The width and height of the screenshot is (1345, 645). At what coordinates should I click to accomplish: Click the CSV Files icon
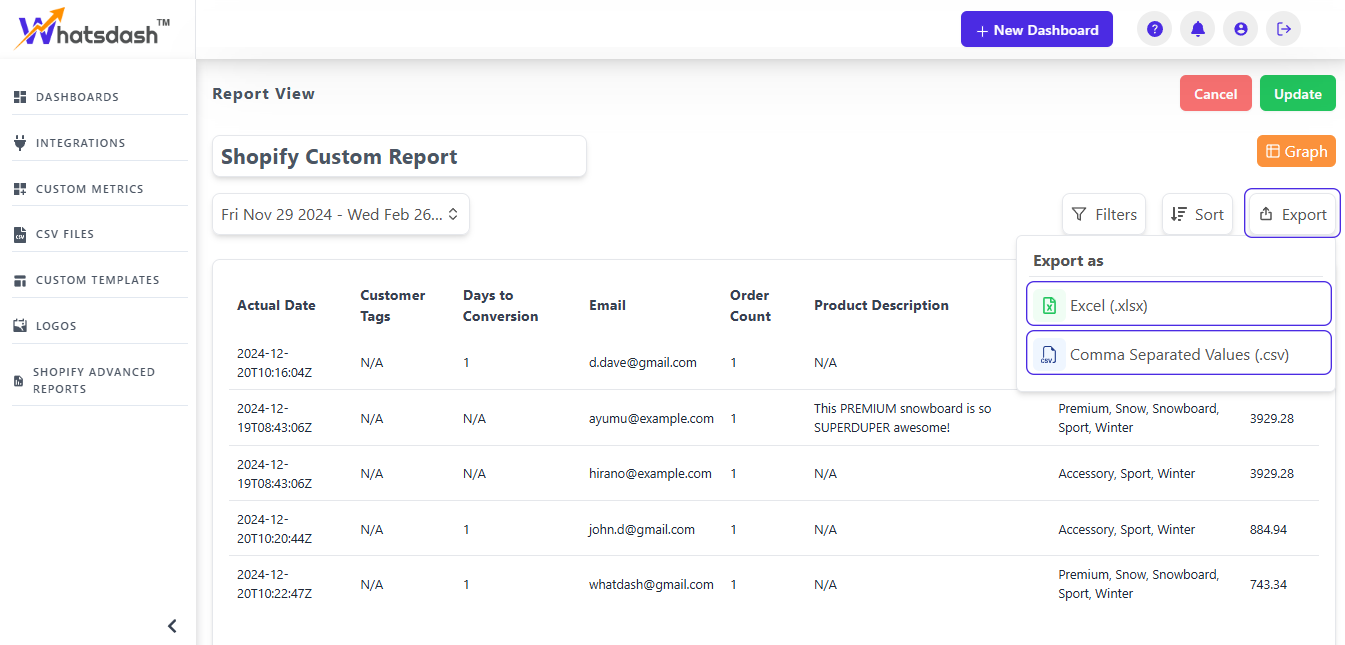(x=20, y=234)
